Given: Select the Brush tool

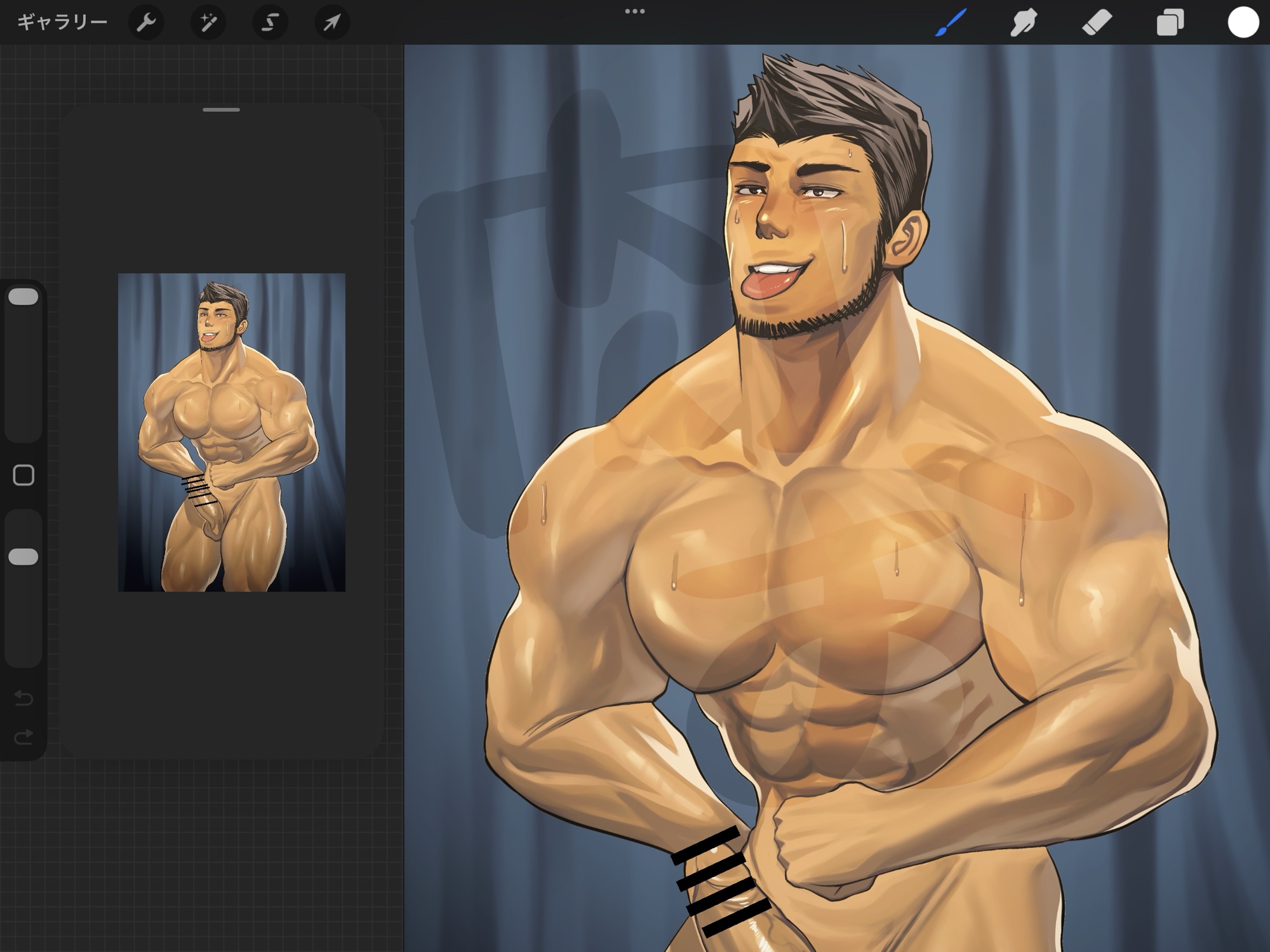Looking at the screenshot, I should (951, 23).
